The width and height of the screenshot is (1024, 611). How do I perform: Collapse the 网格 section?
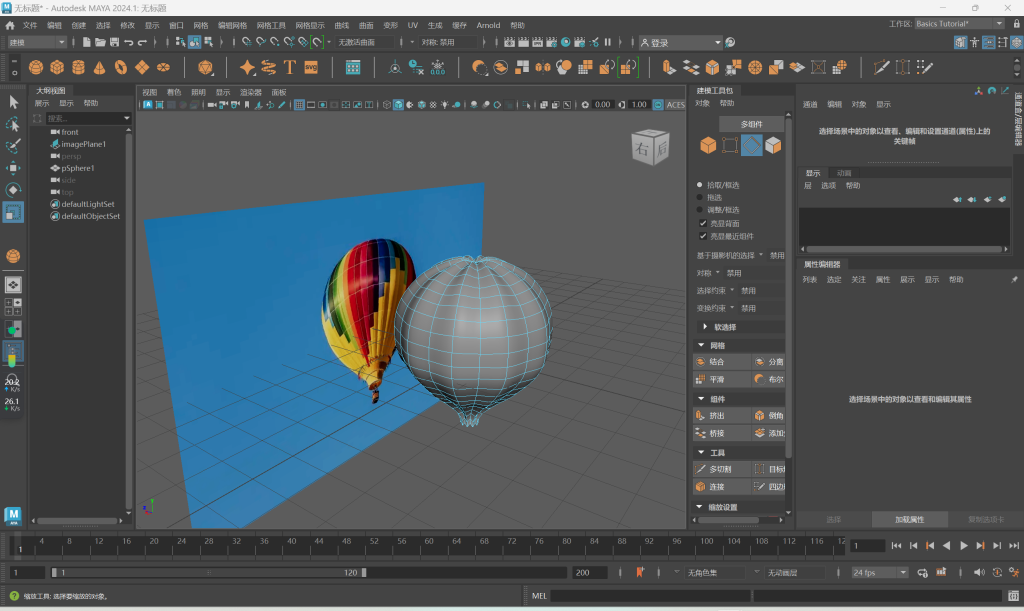point(701,345)
